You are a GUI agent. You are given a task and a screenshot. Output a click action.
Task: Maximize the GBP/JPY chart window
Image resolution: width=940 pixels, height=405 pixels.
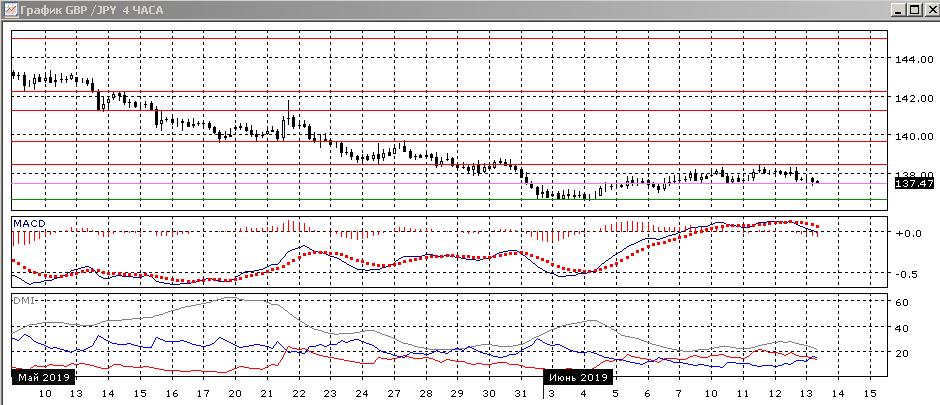(913, 10)
